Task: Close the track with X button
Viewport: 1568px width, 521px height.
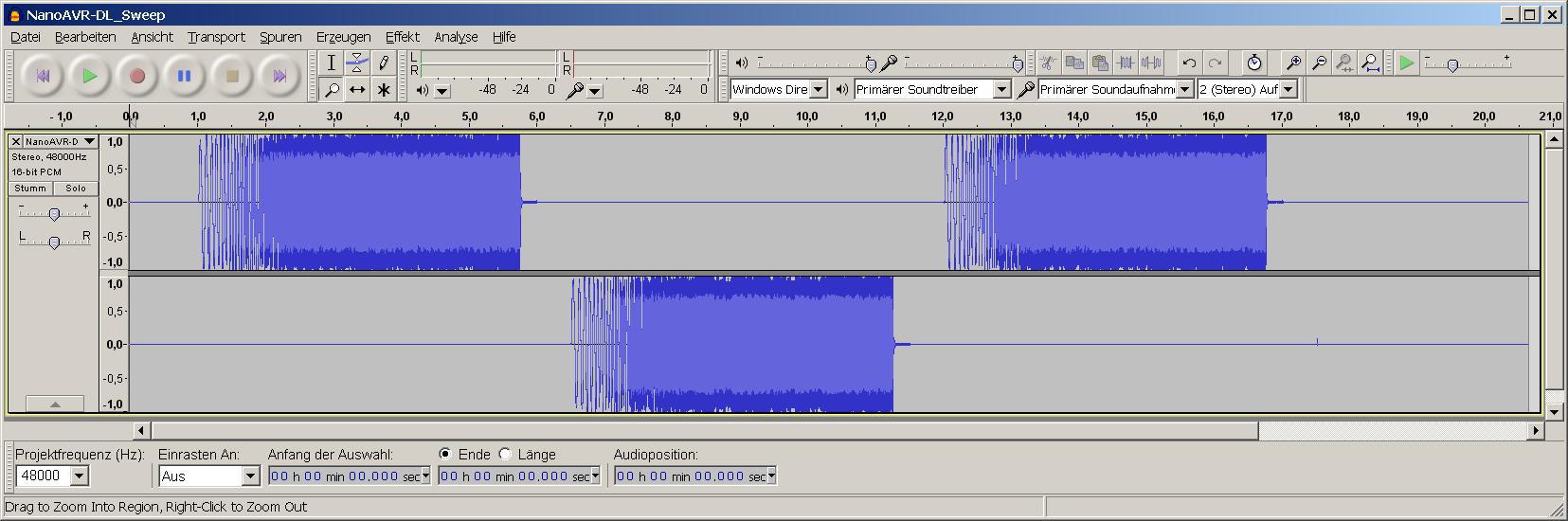Action: [x=16, y=141]
